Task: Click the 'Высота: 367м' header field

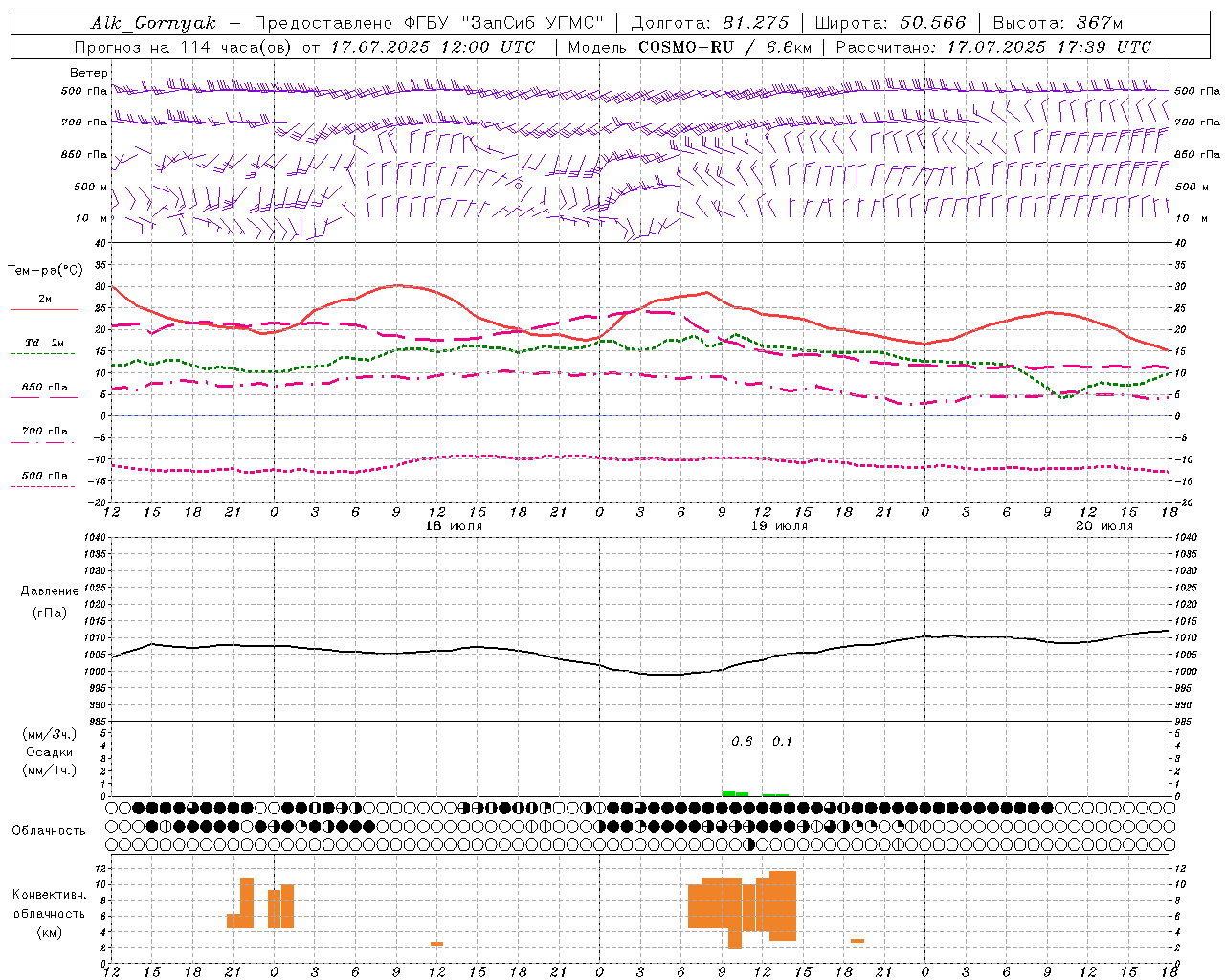Action: click(1058, 23)
